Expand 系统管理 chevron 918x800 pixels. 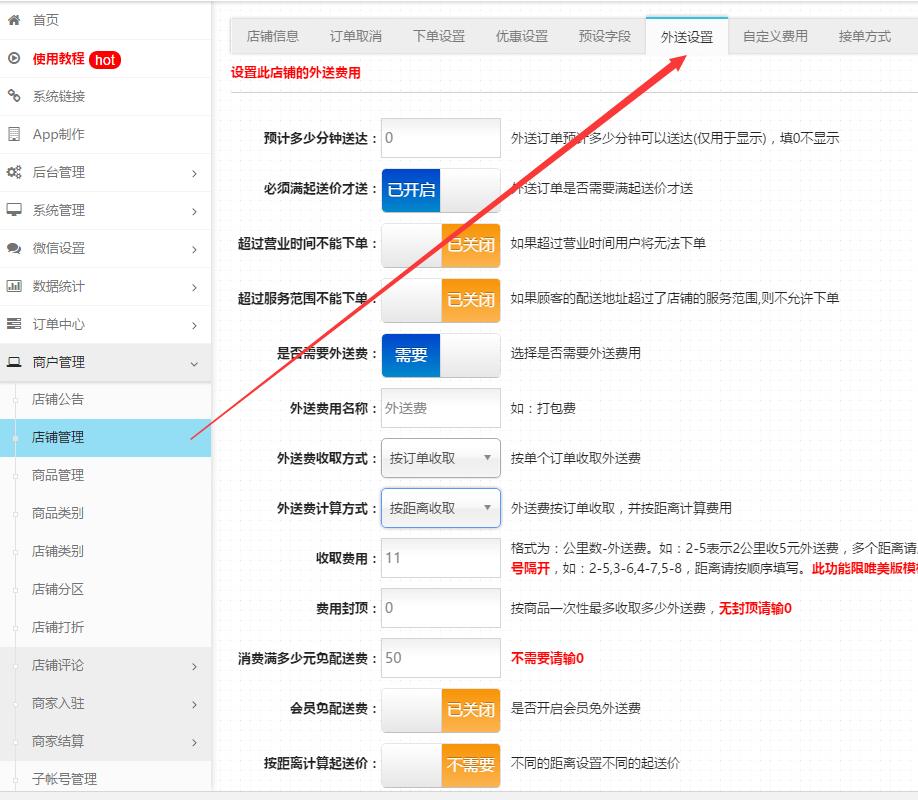coord(194,211)
